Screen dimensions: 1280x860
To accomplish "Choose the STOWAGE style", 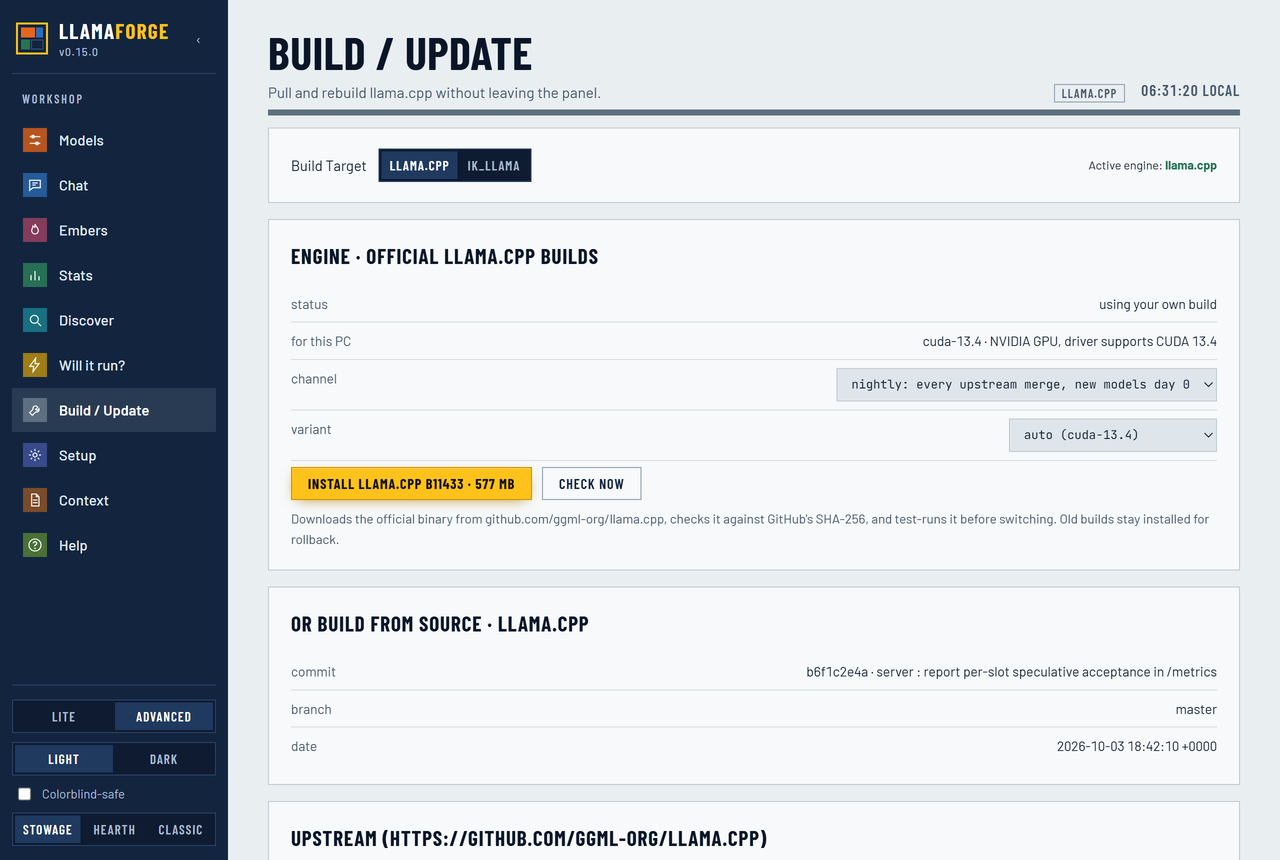I will click(48, 830).
